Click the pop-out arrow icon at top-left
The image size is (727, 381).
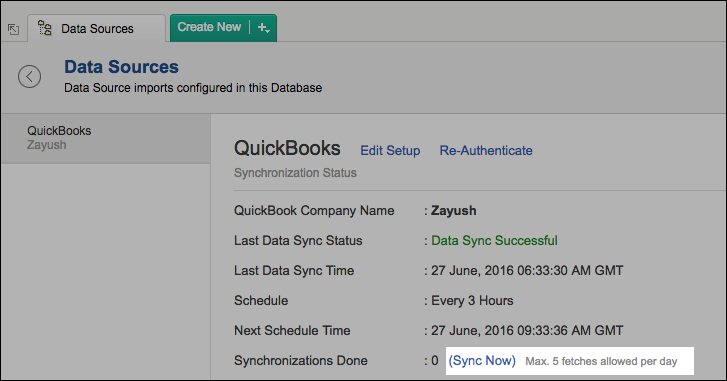(13, 29)
